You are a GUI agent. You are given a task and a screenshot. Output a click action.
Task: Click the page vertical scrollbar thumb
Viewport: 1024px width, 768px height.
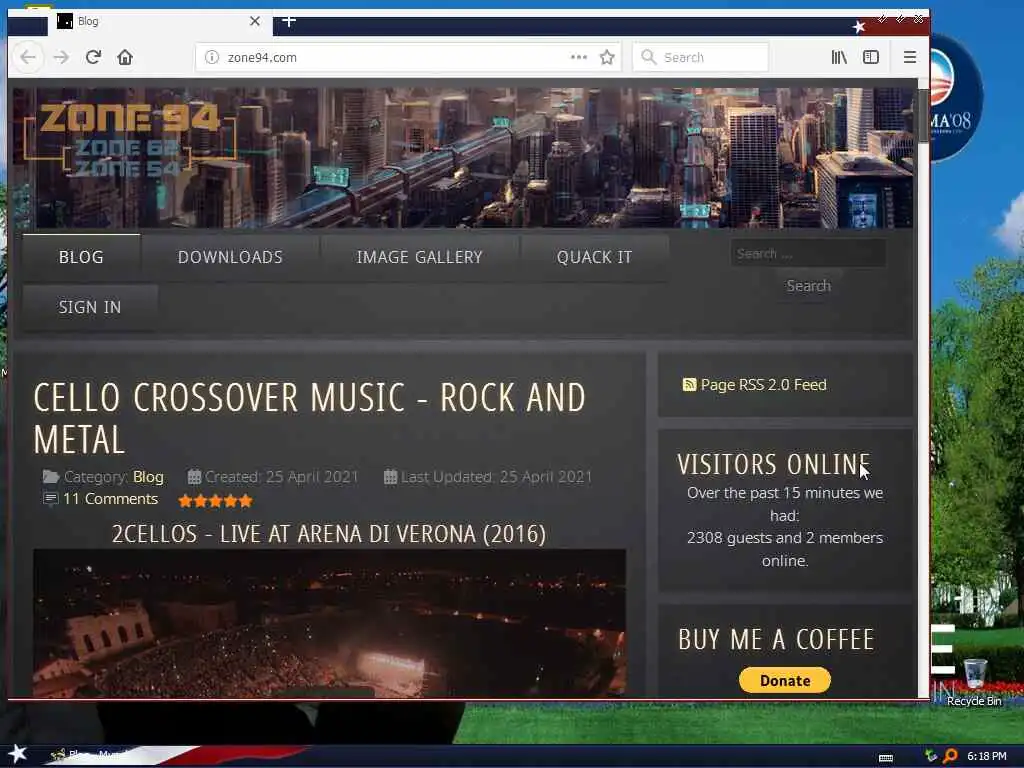[x=923, y=116]
